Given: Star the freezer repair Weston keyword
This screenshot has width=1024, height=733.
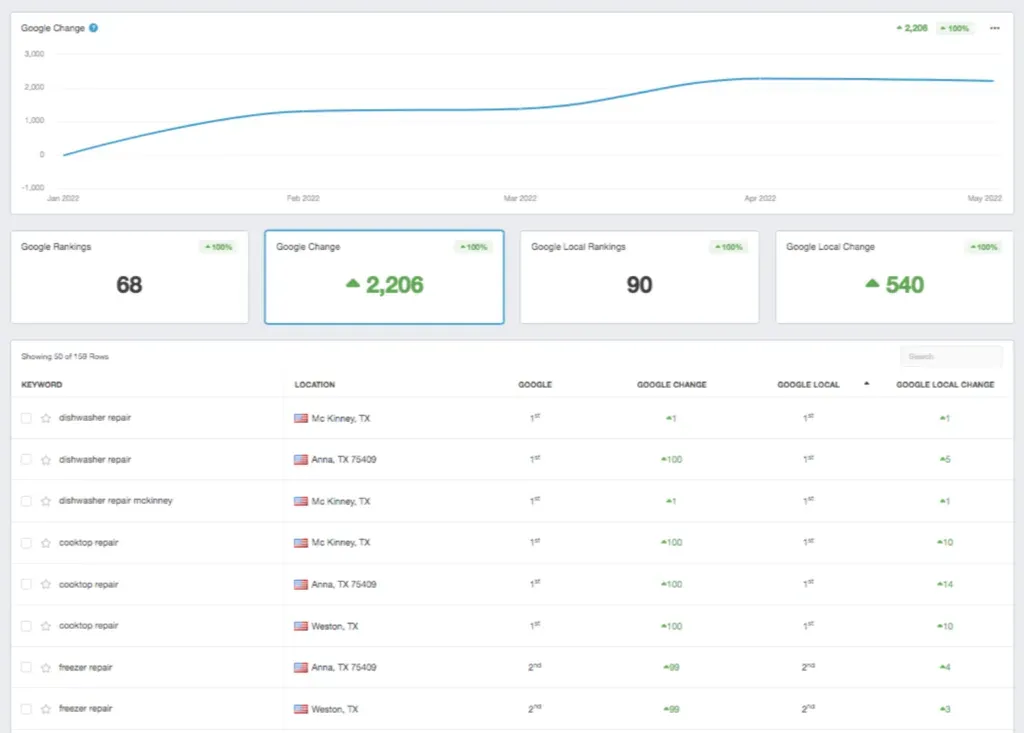Looking at the screenshot, I should [45, 709].
